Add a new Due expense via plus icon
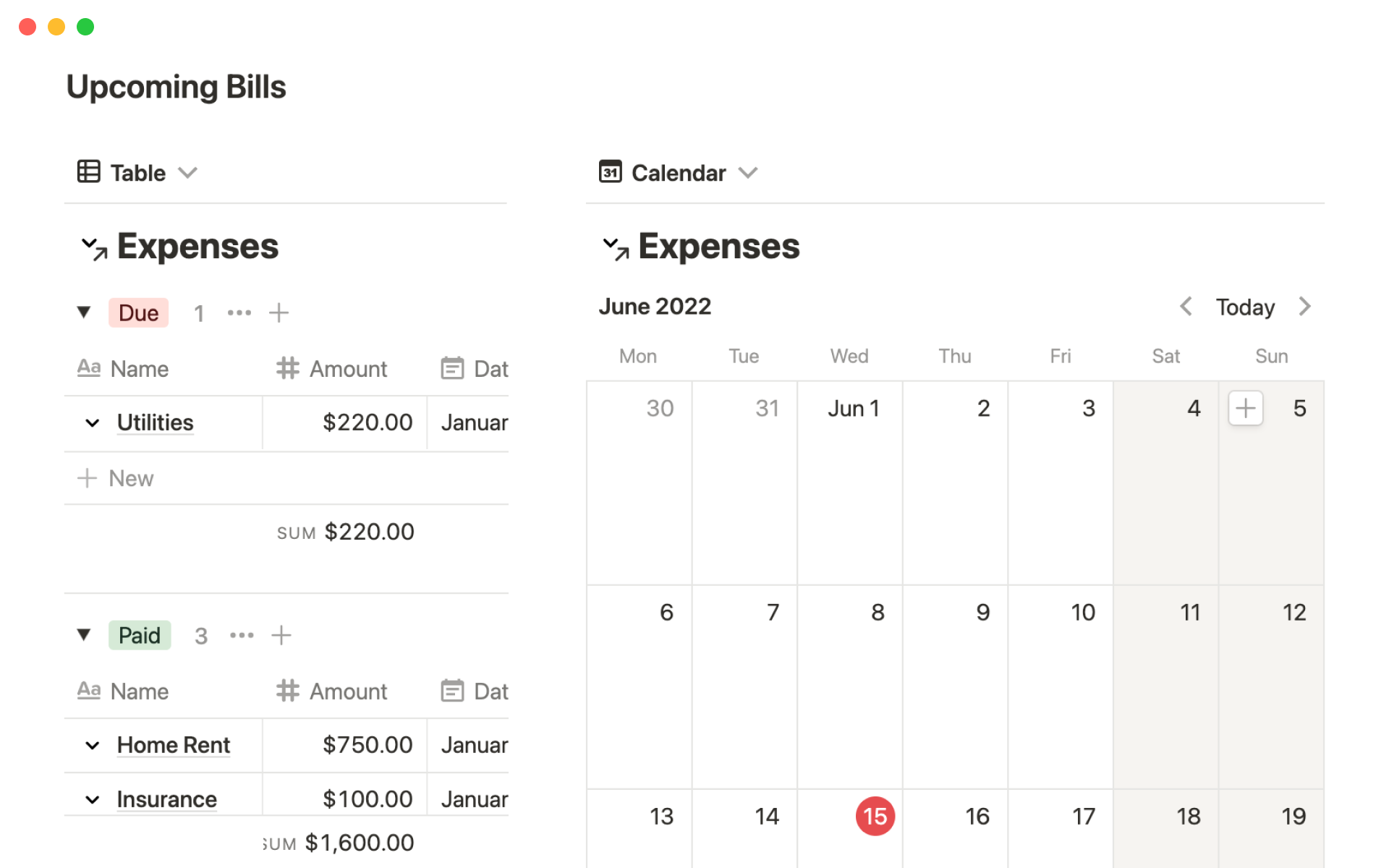 pyautogui.click(x=279, y=312)
